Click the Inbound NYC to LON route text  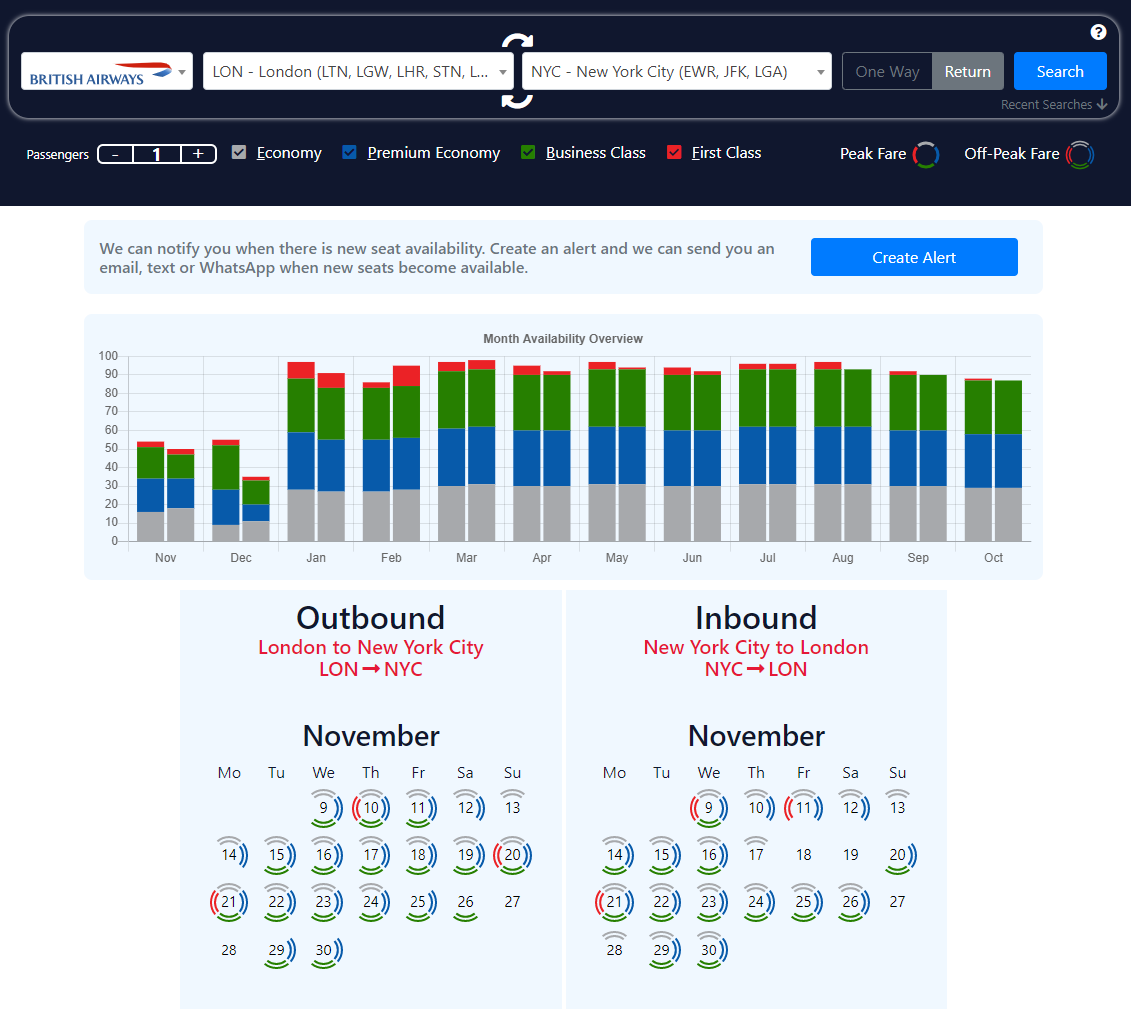point(756,669)
